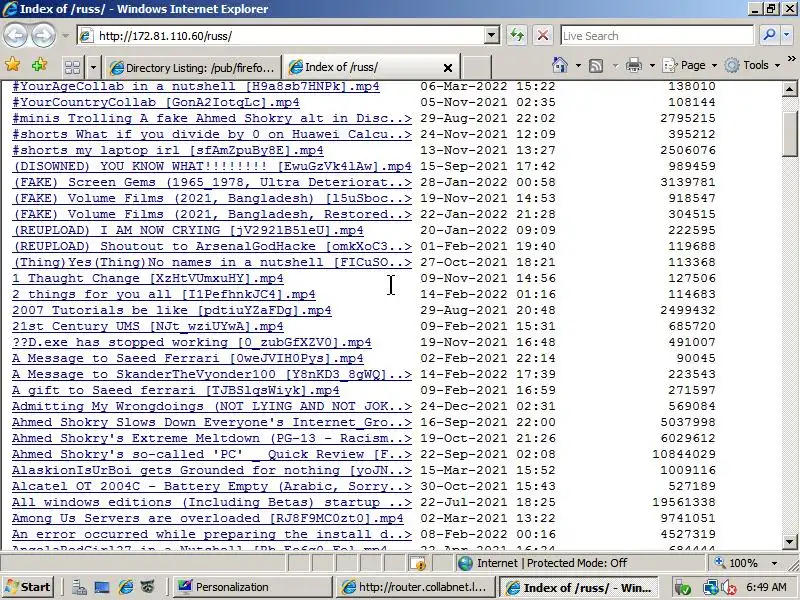
Task: Select Index of /russ/ taskbar button
Action: 579,587
